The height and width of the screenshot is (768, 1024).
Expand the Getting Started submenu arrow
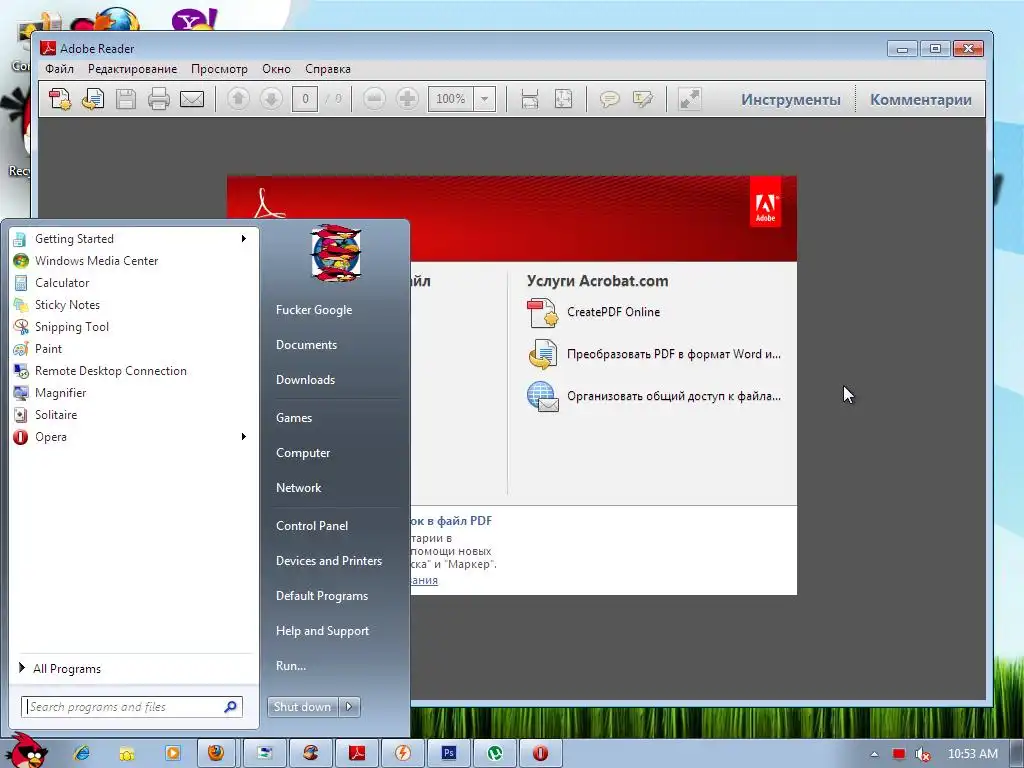pos(244,238)
